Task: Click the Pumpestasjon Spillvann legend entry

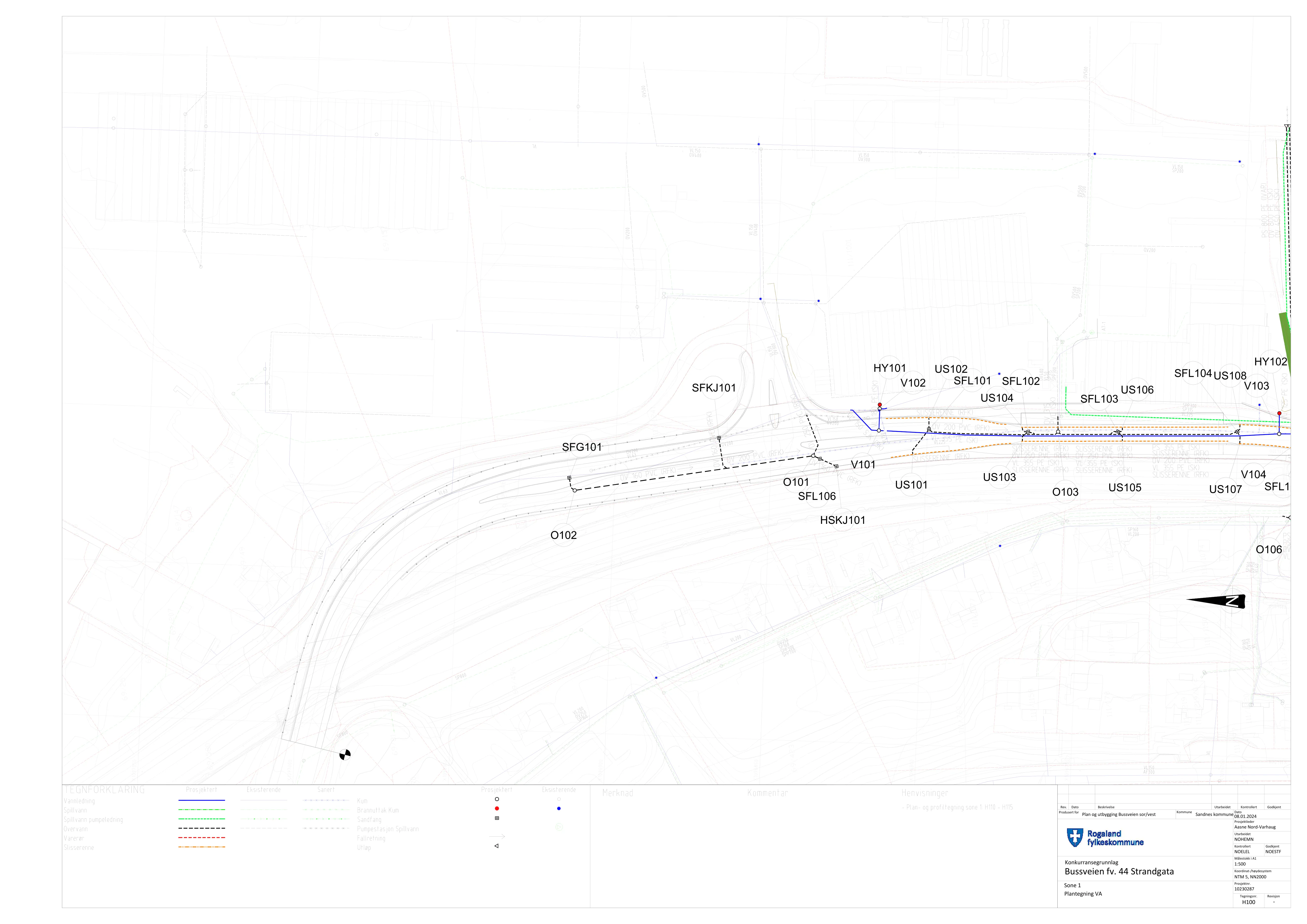Action: click(x=388, y=829)
